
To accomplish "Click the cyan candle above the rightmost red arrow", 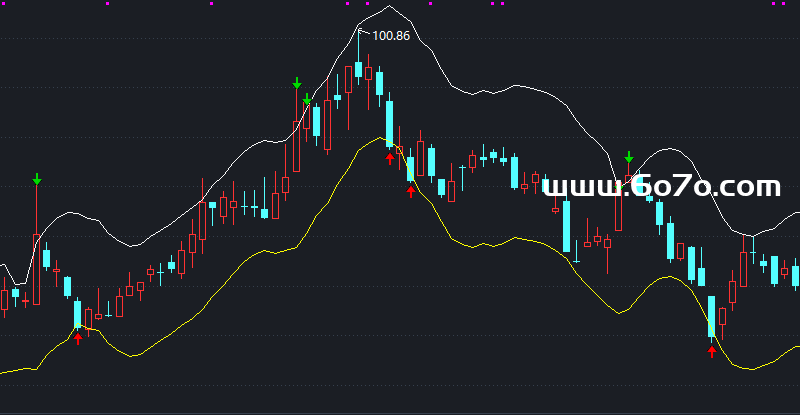I will coord(712,316).
